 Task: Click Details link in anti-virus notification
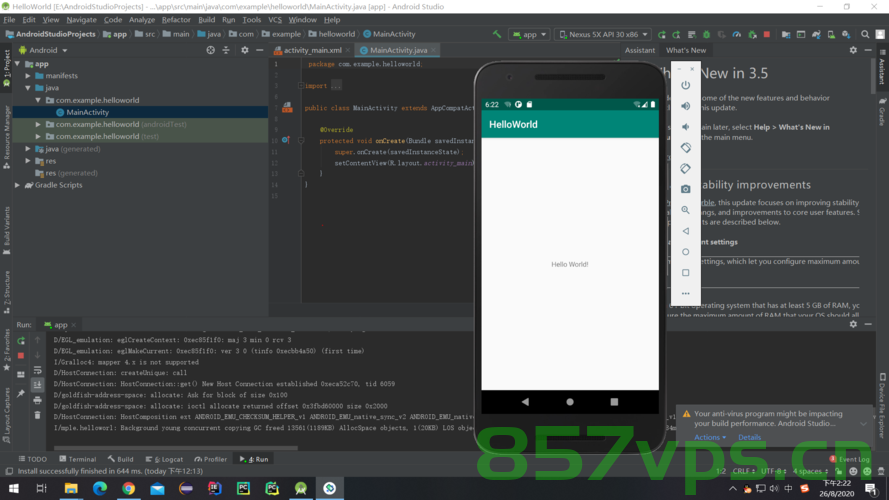pyautogui.click(x=749, y=437)
